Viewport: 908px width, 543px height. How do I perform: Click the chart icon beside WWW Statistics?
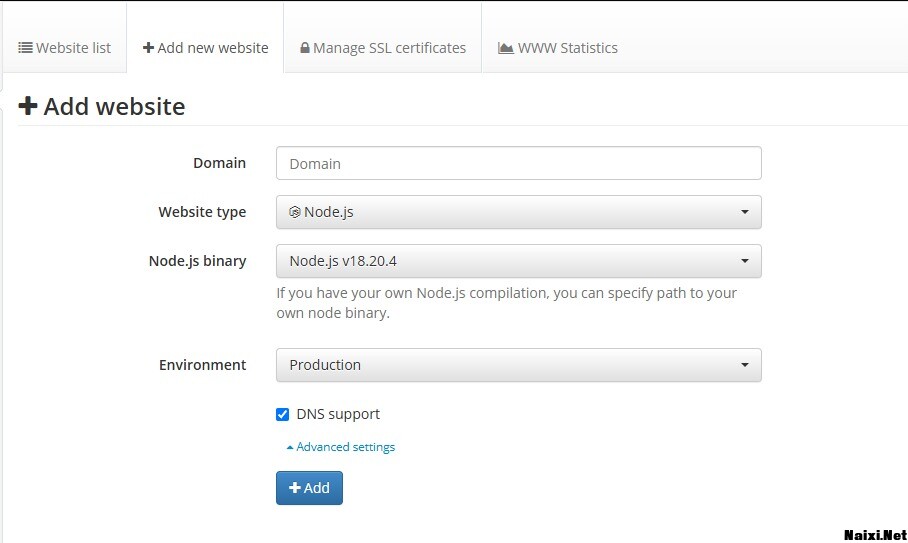tap(506, 48)
